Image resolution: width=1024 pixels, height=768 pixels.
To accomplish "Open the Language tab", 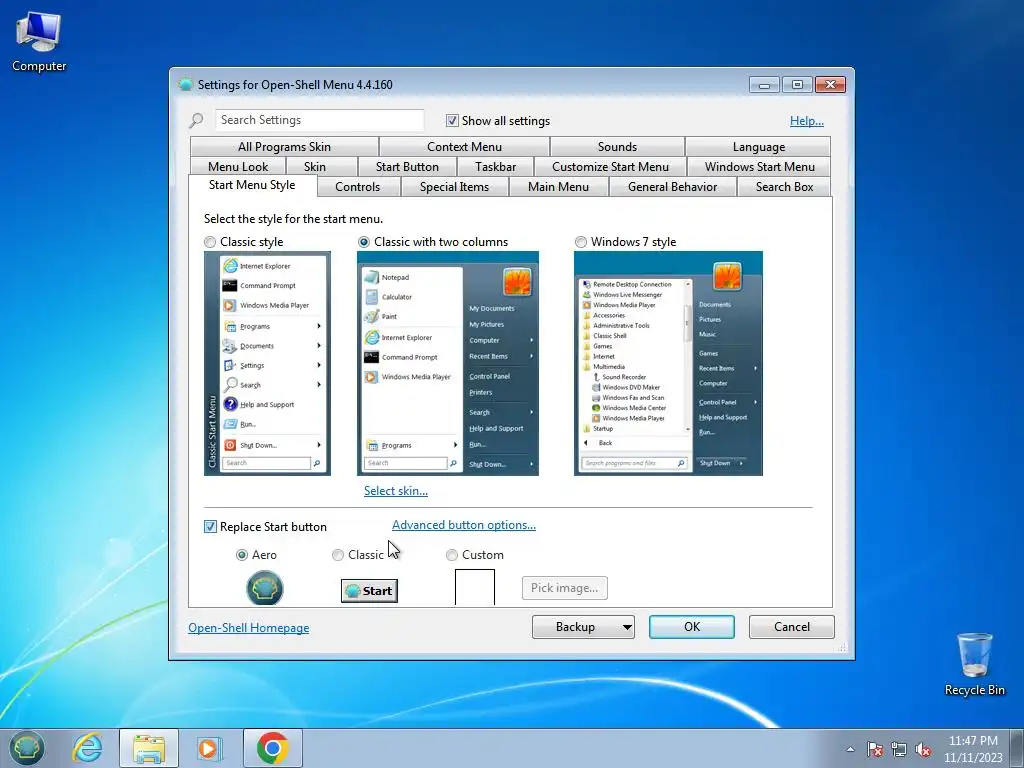I will [758, 147].
